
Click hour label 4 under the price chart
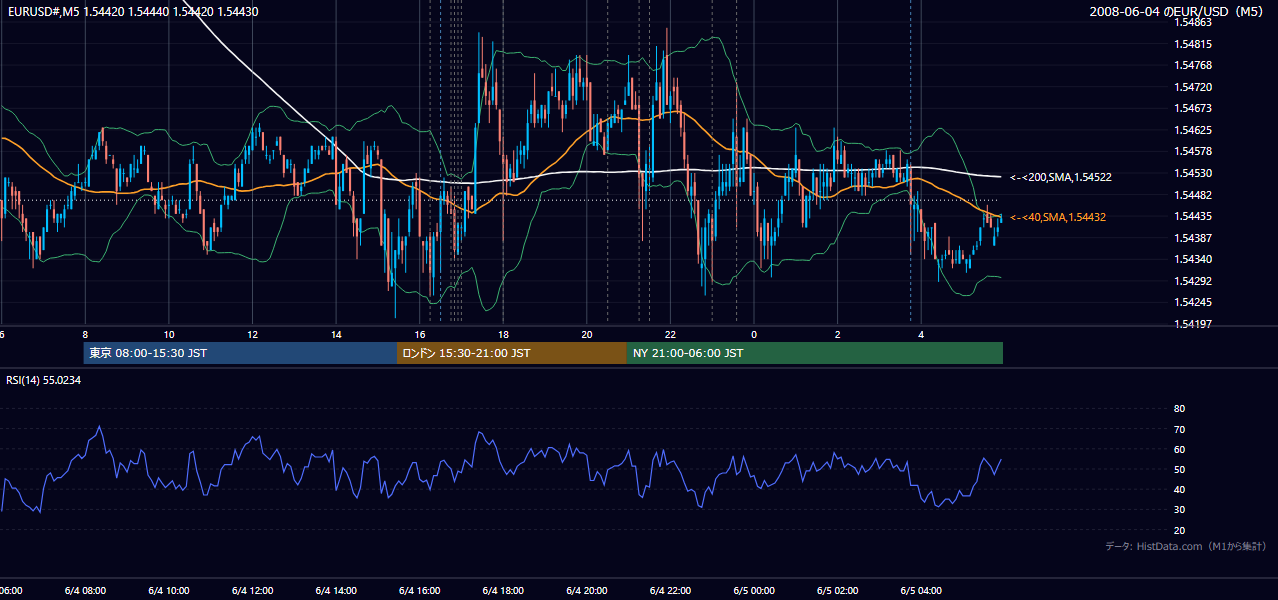pyautogui.click(x=922, y=334)
